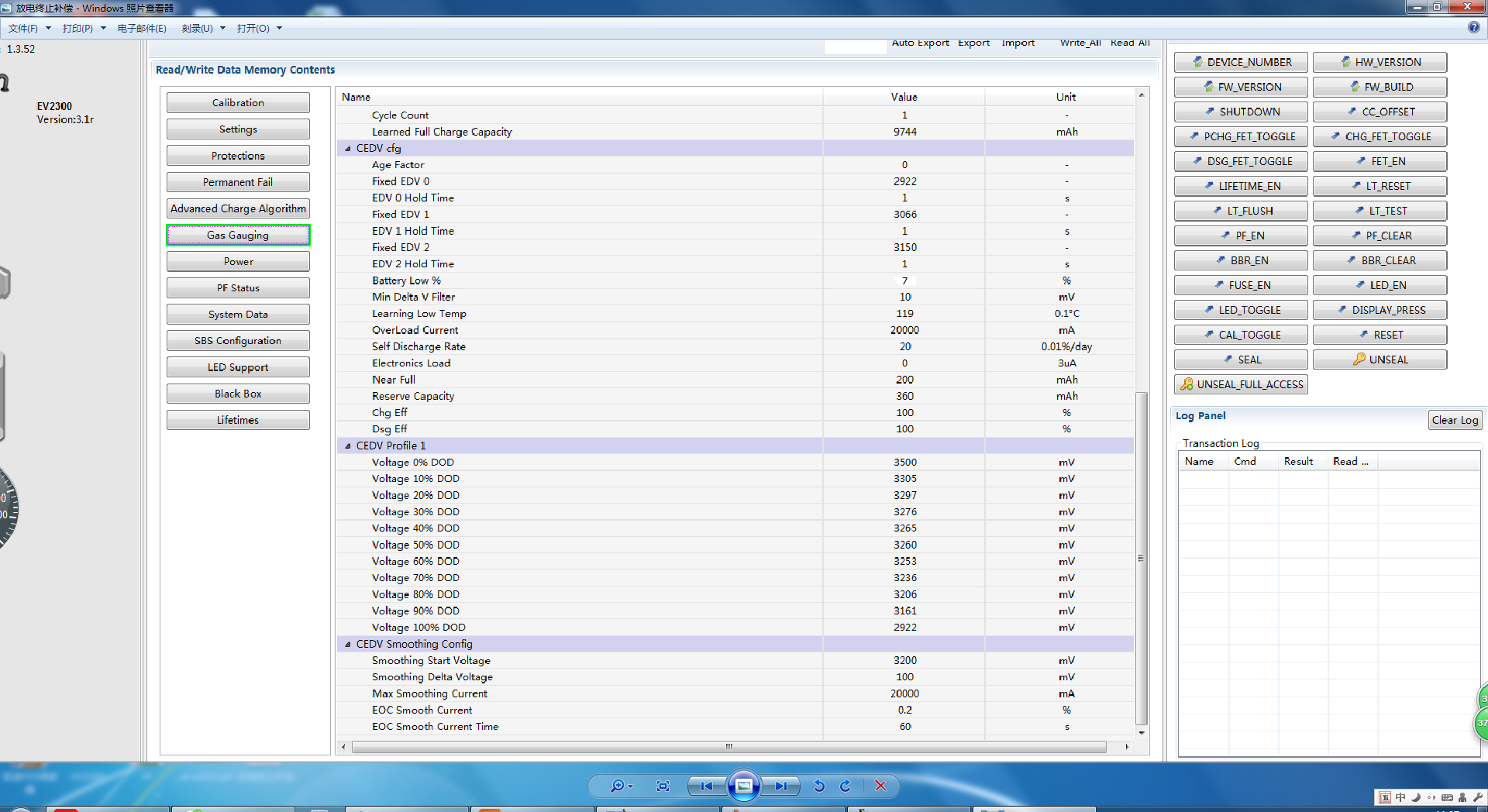Image resolution: width=1488 pixels, height=812 pixels.
Task: Open the Power section
Action: [238, 262]
